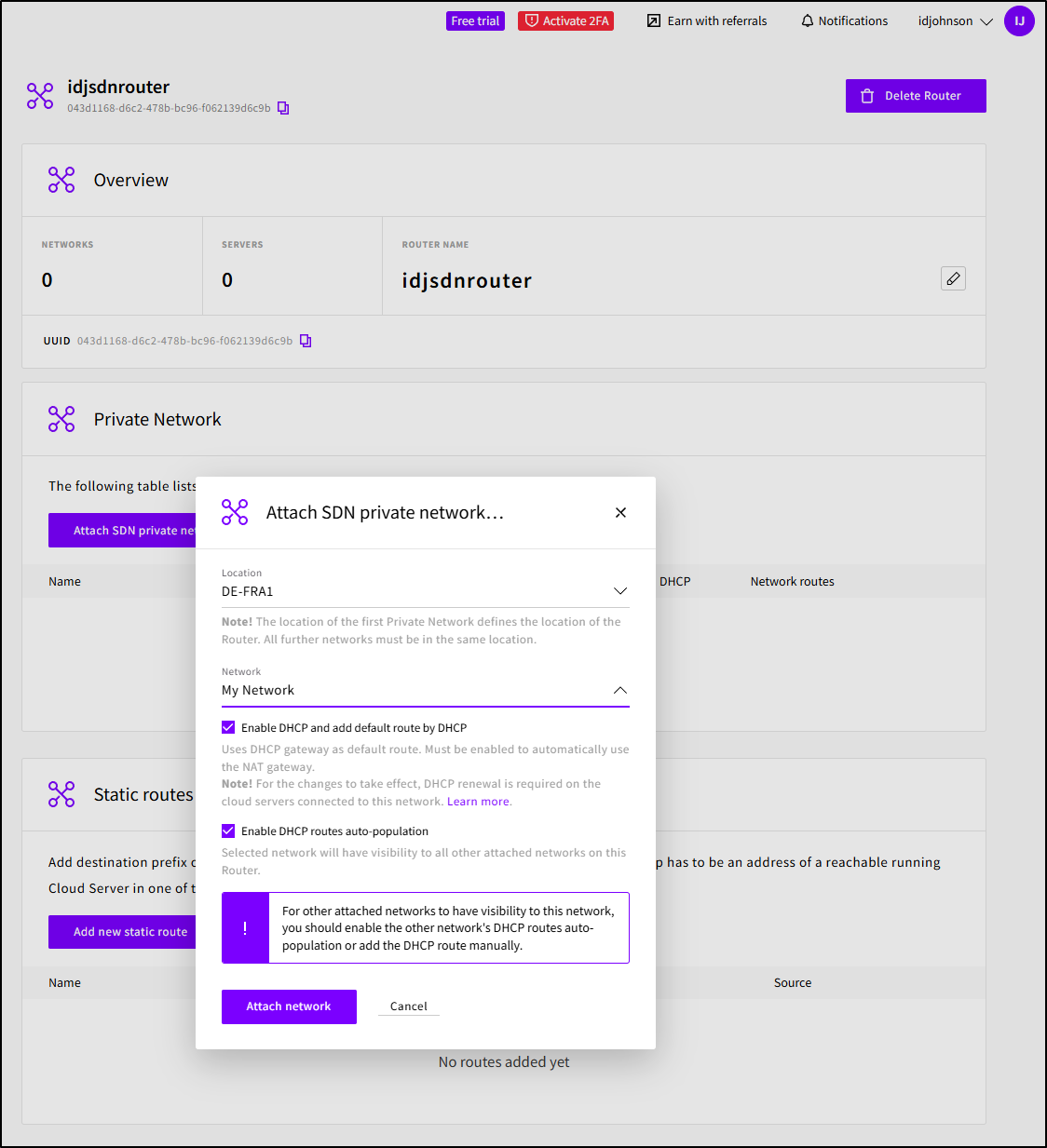
Task: Click the edit pencil icon for router name
Action: 953,278
